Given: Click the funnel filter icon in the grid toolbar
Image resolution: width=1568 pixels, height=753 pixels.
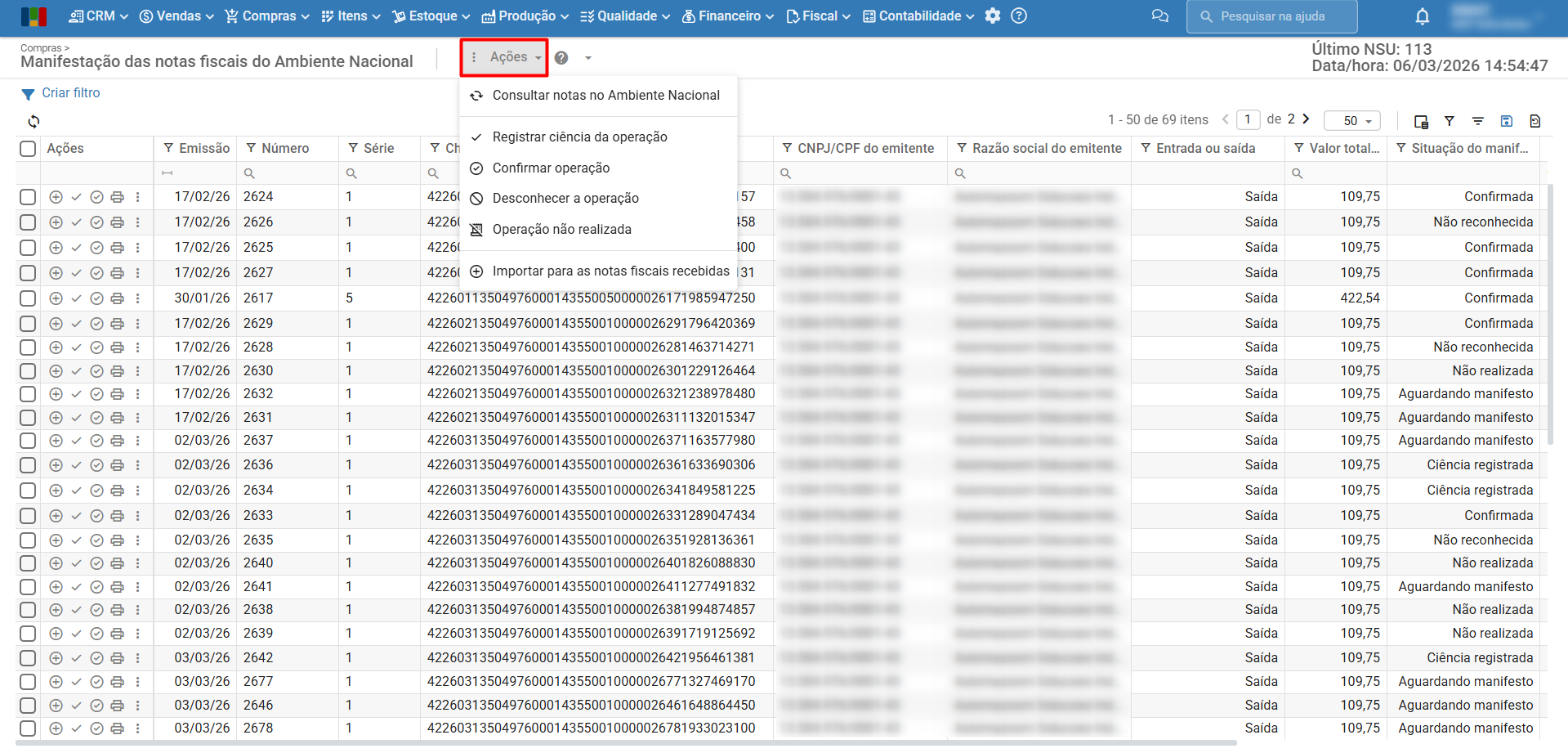Looking at the screenshot, I should click(1450, 121).
